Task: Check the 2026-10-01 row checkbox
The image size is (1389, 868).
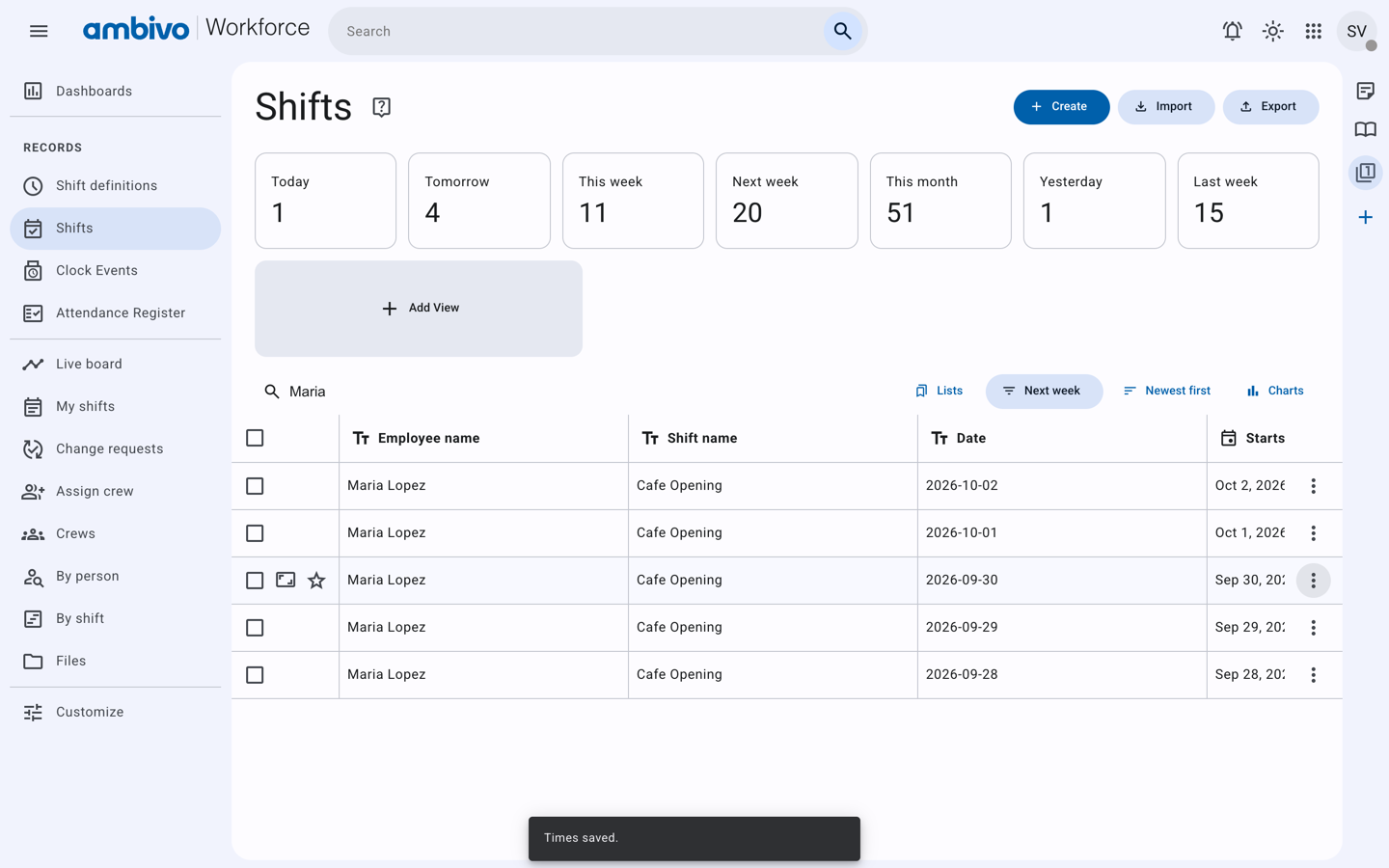Action: pos(255,533)
